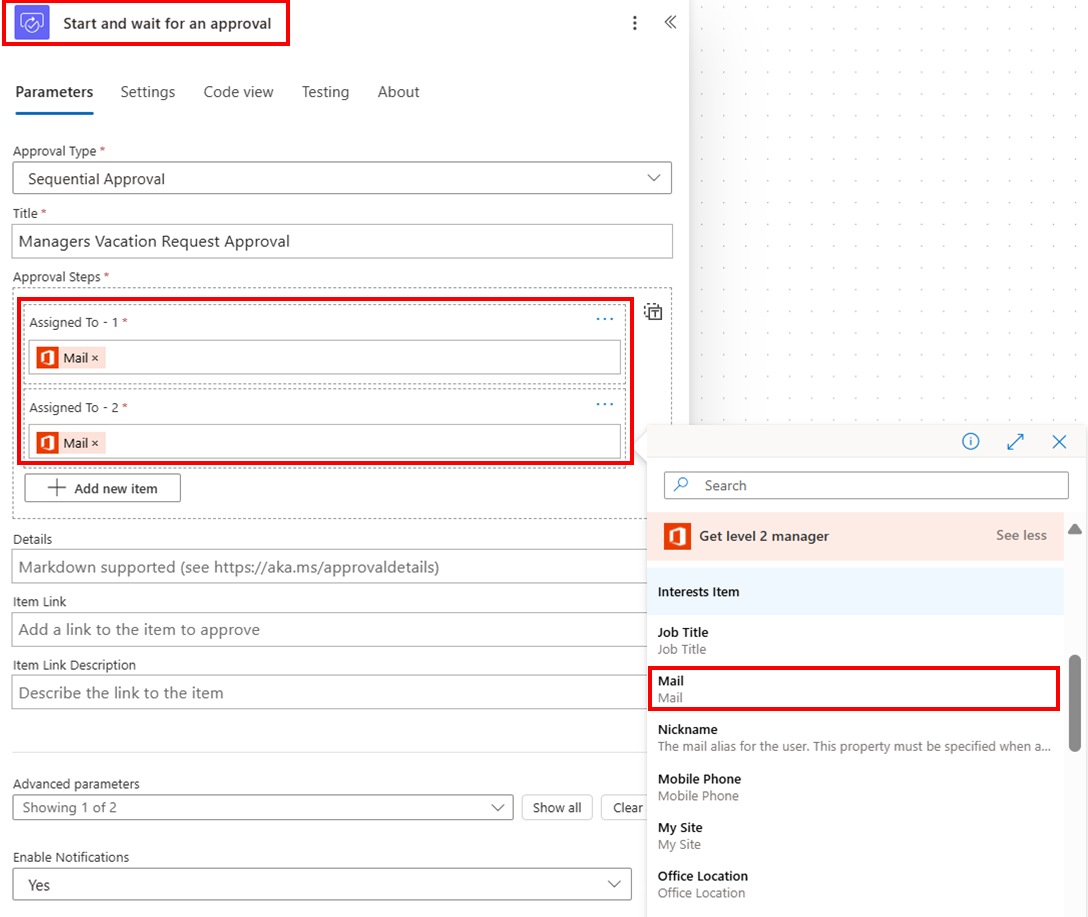Switch to the Code view tab
Screen dimensions: 1088x917
[x=238, y=92]
